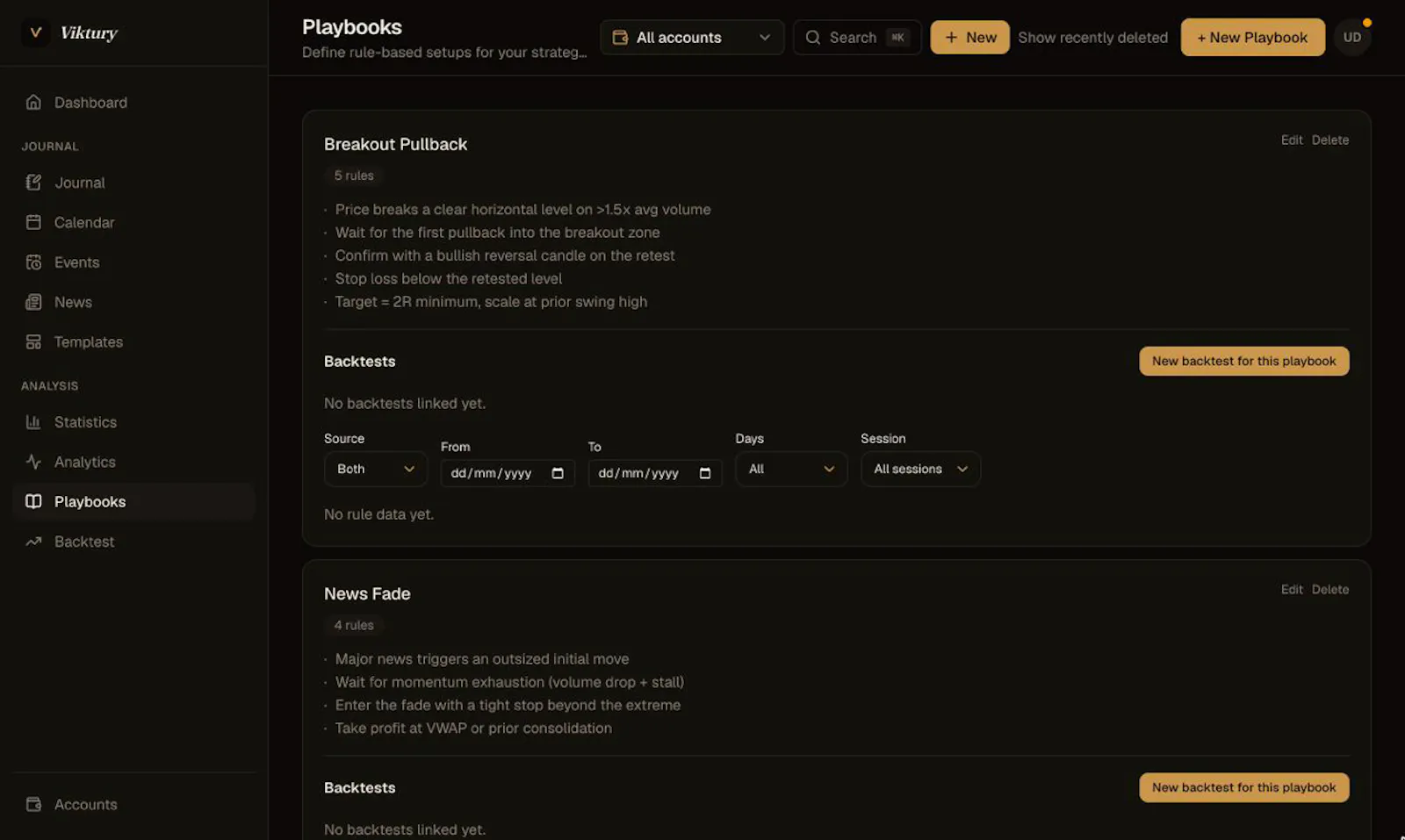Create new backtest for Breakout Pullback

tap(1243, 362)
